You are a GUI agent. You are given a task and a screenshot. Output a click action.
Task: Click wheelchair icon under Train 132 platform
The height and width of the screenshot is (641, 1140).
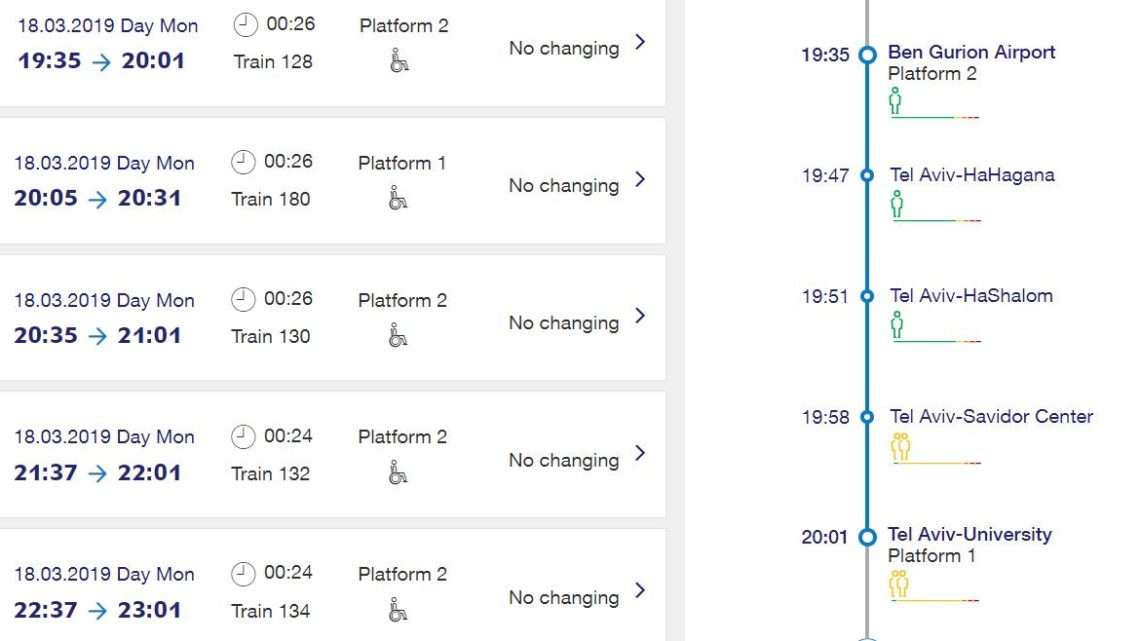coord(398,472)
